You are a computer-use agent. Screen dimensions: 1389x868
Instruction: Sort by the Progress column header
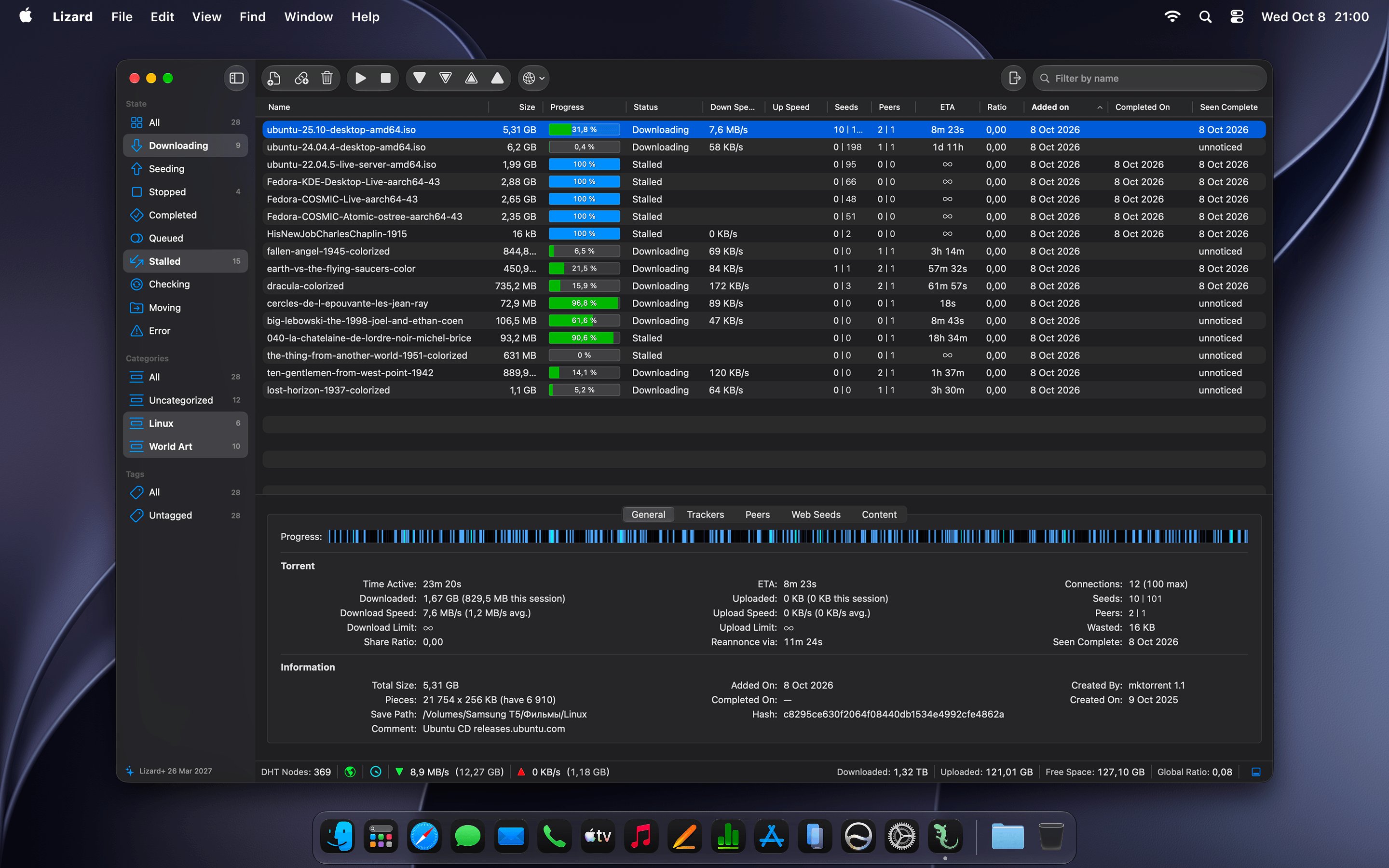click(x=585, y=107)
